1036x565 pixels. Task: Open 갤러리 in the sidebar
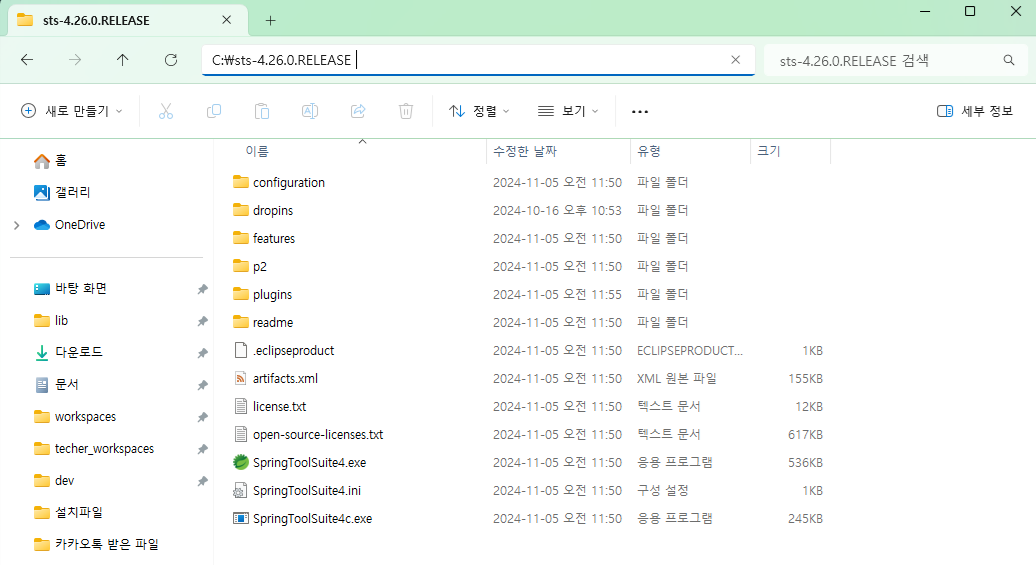62,192
